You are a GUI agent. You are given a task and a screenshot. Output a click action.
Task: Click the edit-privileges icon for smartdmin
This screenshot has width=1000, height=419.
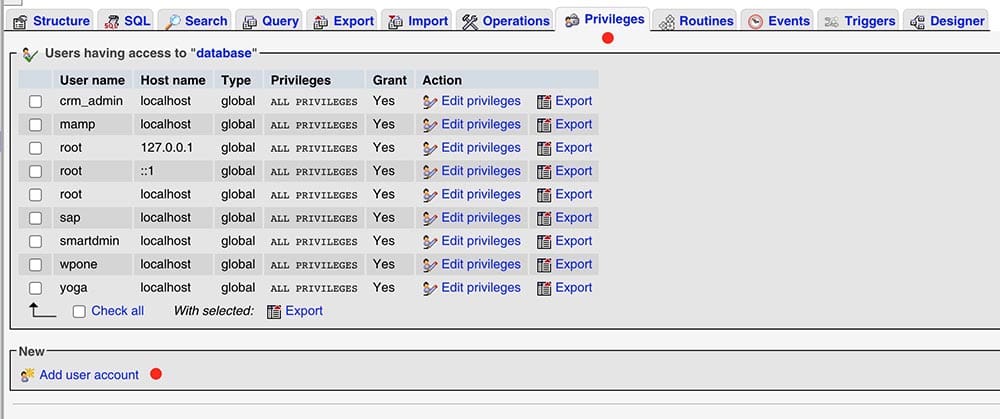coord(430,242)
